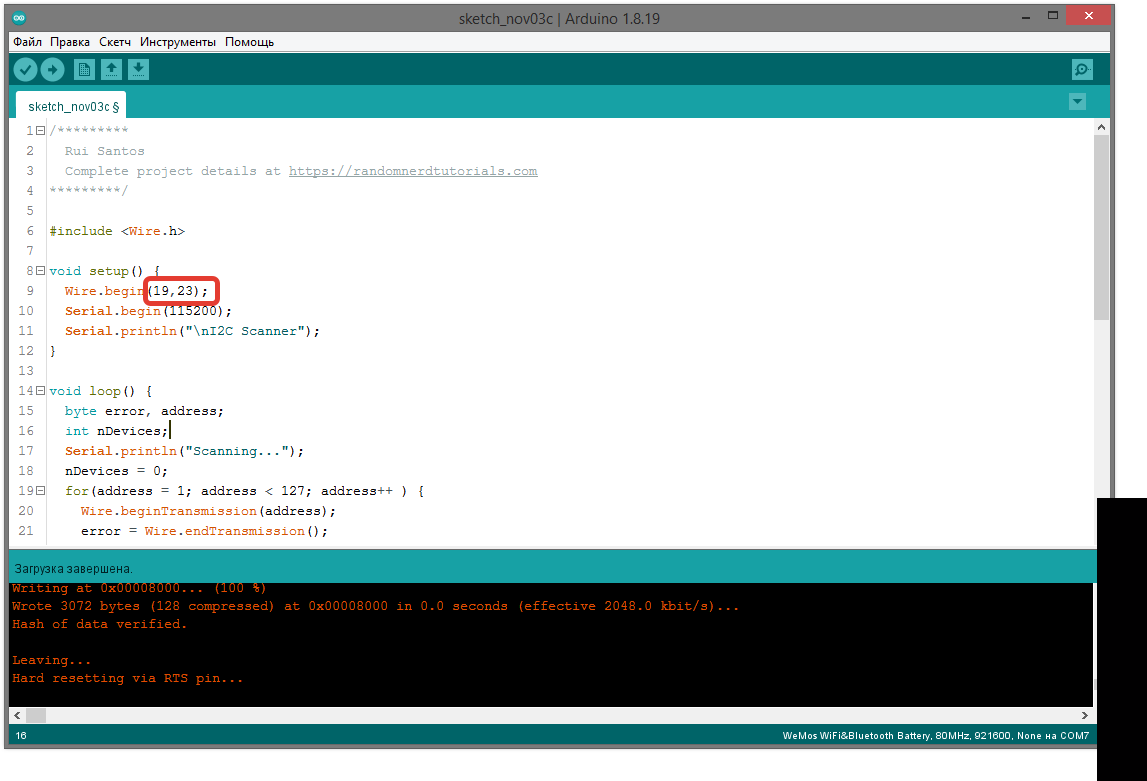Follow the randomnerdtutorials.com link in the comment
This screenshot has height=781, width=1147.
(x=413, y=171)
